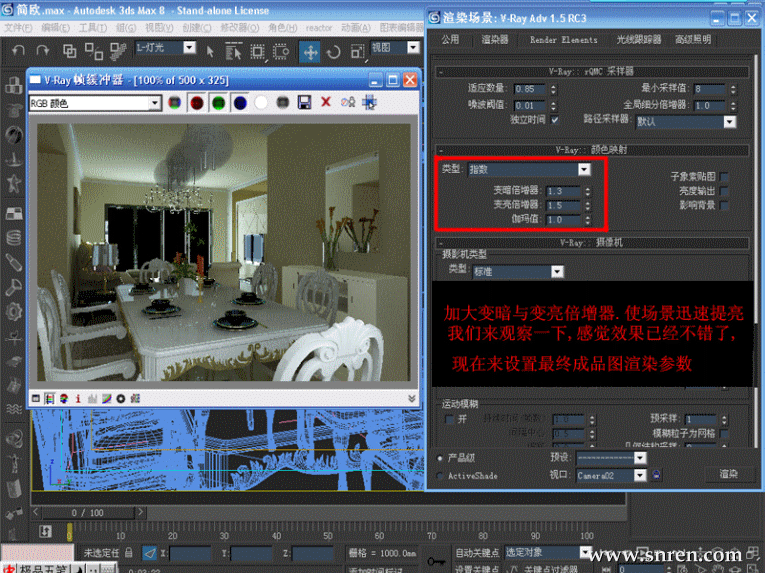Open the 视图 reference coordinate dropdown

[x=413, y=47]
